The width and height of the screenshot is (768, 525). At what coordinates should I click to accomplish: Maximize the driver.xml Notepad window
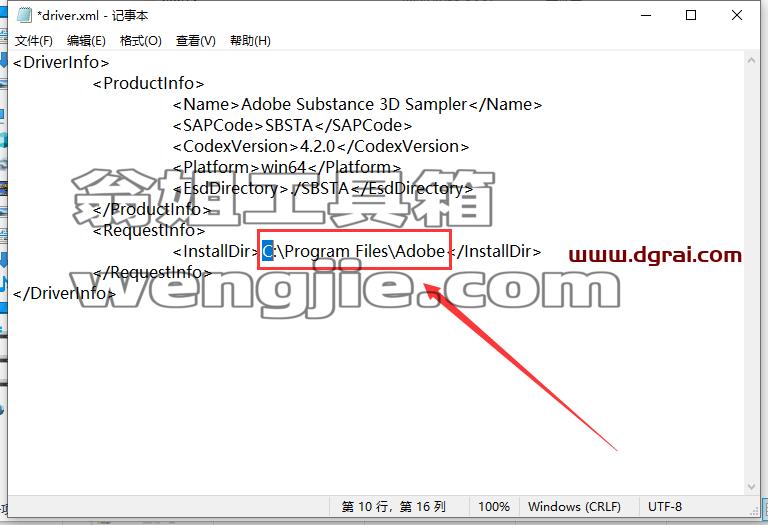tap(691, 15)
